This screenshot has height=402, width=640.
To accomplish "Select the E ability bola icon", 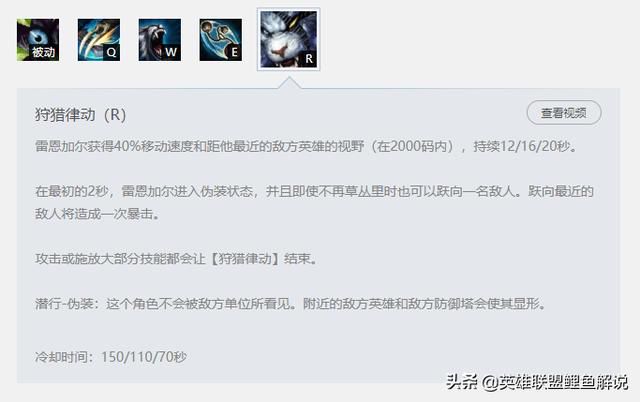I will coord(220,40).
